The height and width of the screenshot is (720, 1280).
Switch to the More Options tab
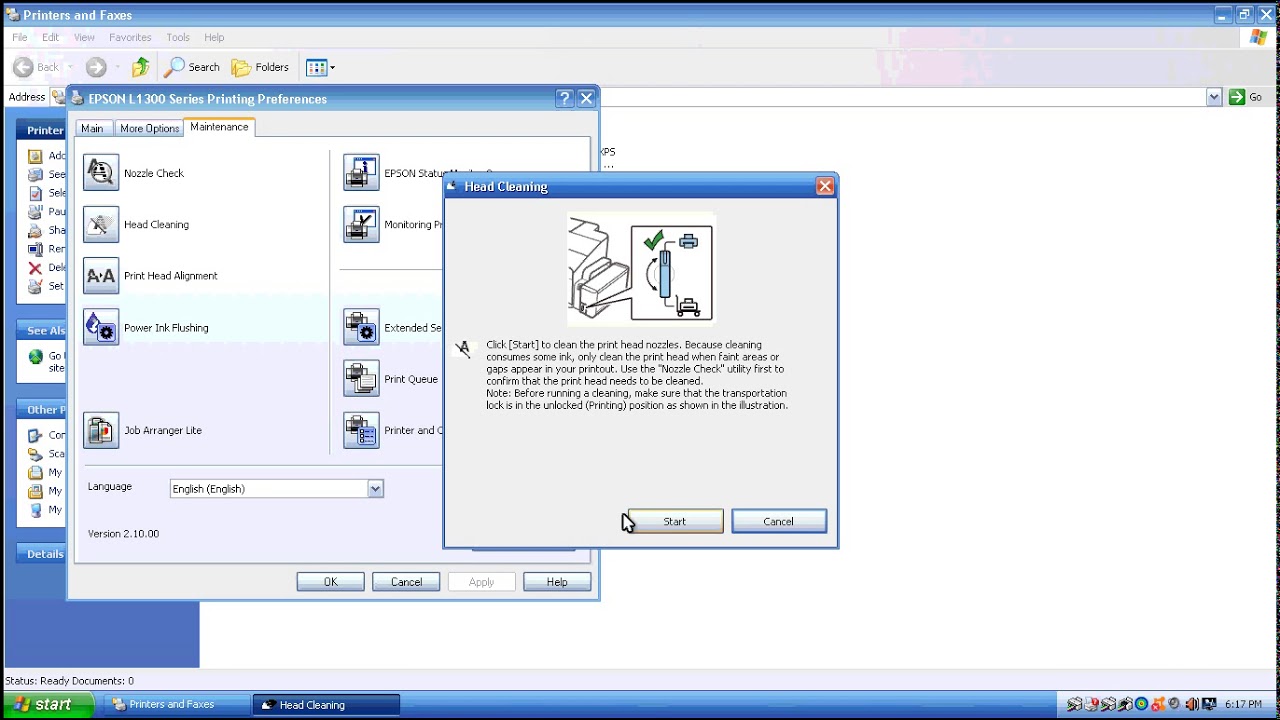pyautogui.click(x=149, y=128)
